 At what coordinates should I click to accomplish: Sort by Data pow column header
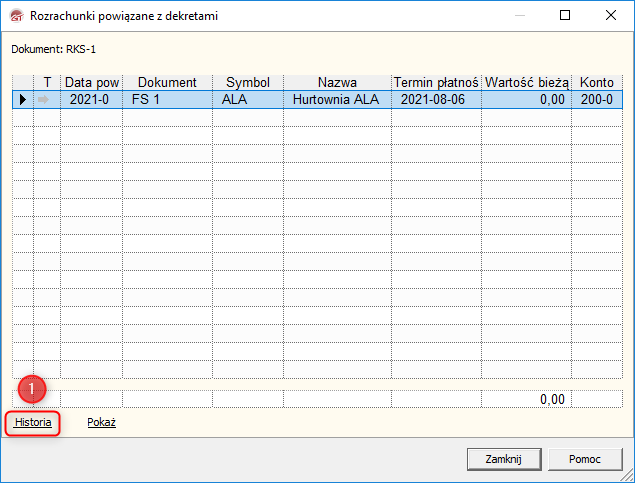pos(92,82)
